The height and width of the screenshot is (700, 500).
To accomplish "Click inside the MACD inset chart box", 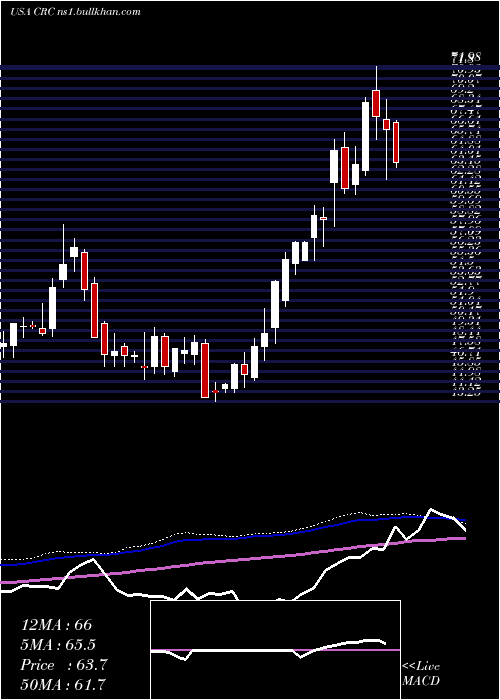I will point(275,650).
